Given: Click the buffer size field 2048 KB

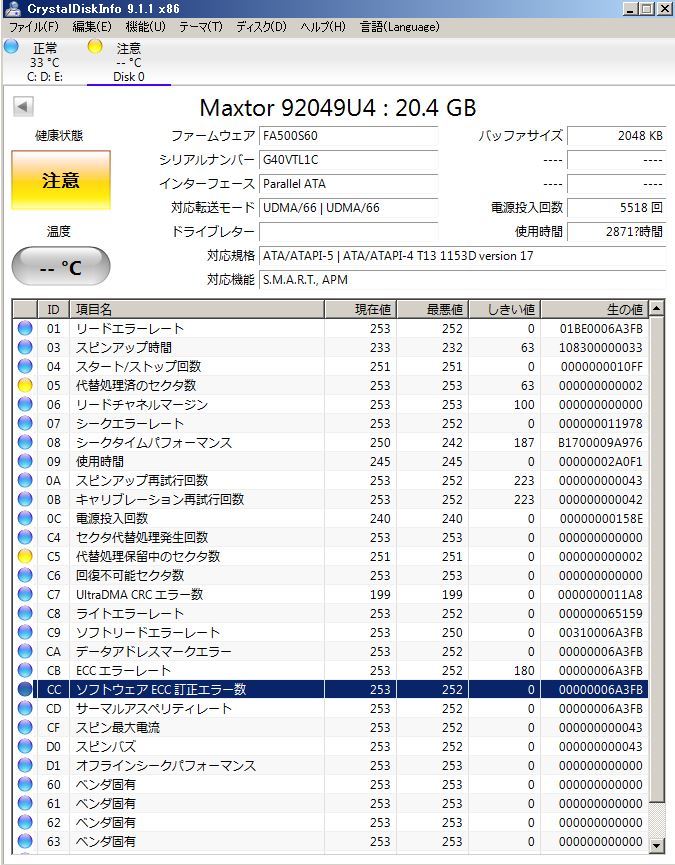Looking at the screenshot, I should 617,136.
